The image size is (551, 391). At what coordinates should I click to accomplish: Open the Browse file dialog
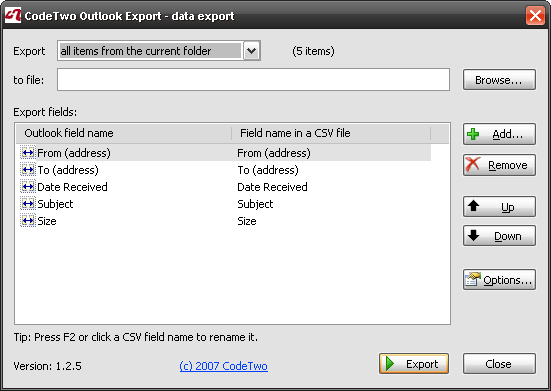[x=499, y=80]
